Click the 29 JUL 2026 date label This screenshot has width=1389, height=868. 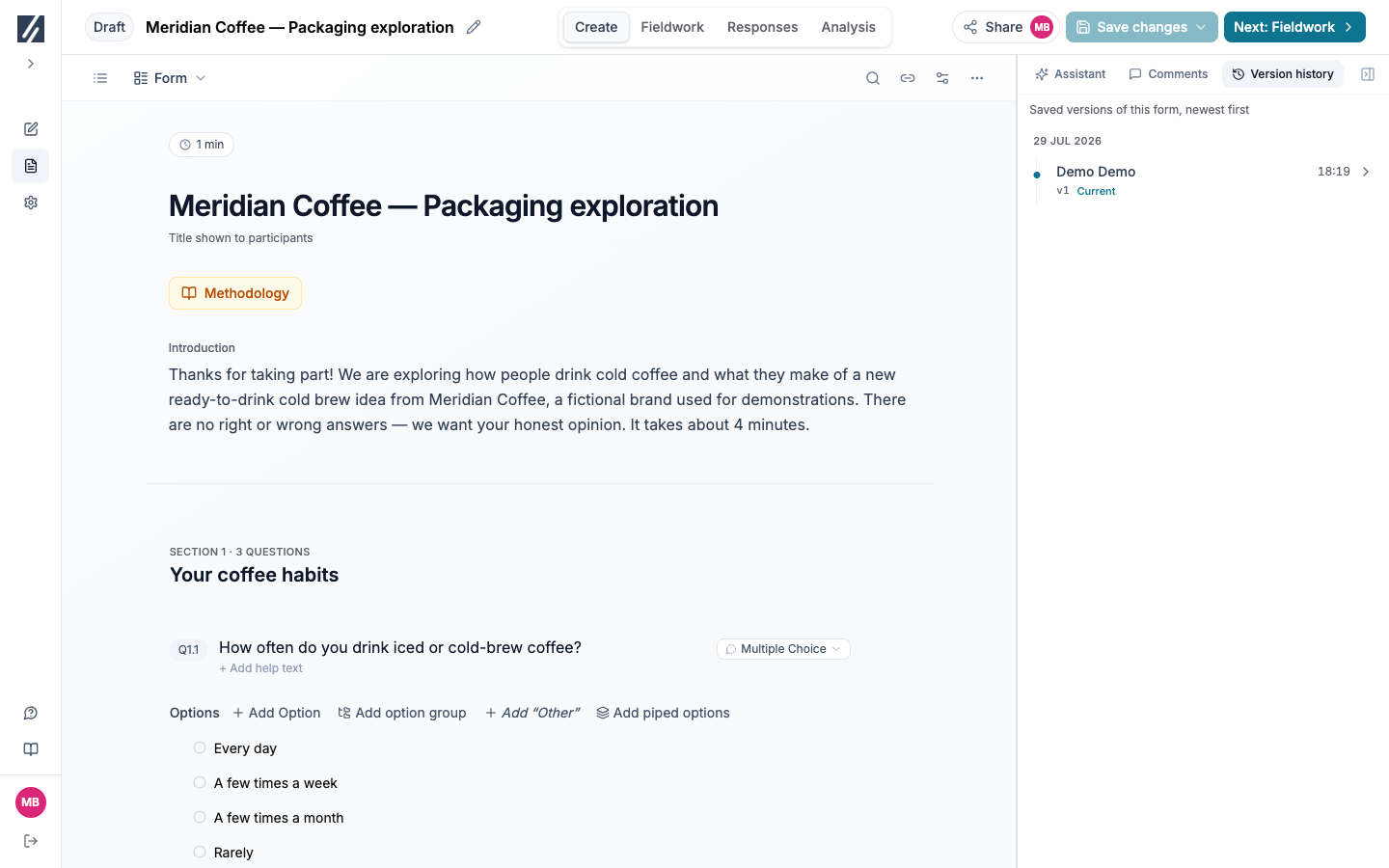click(1067, 141)
